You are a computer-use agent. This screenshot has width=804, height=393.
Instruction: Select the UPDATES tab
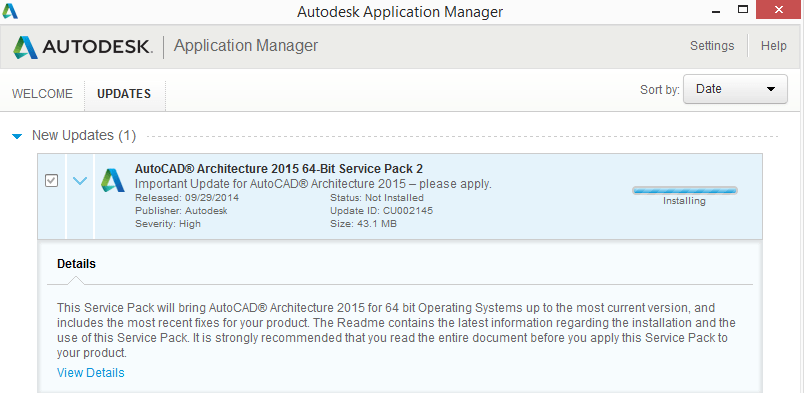pos(124,94)
